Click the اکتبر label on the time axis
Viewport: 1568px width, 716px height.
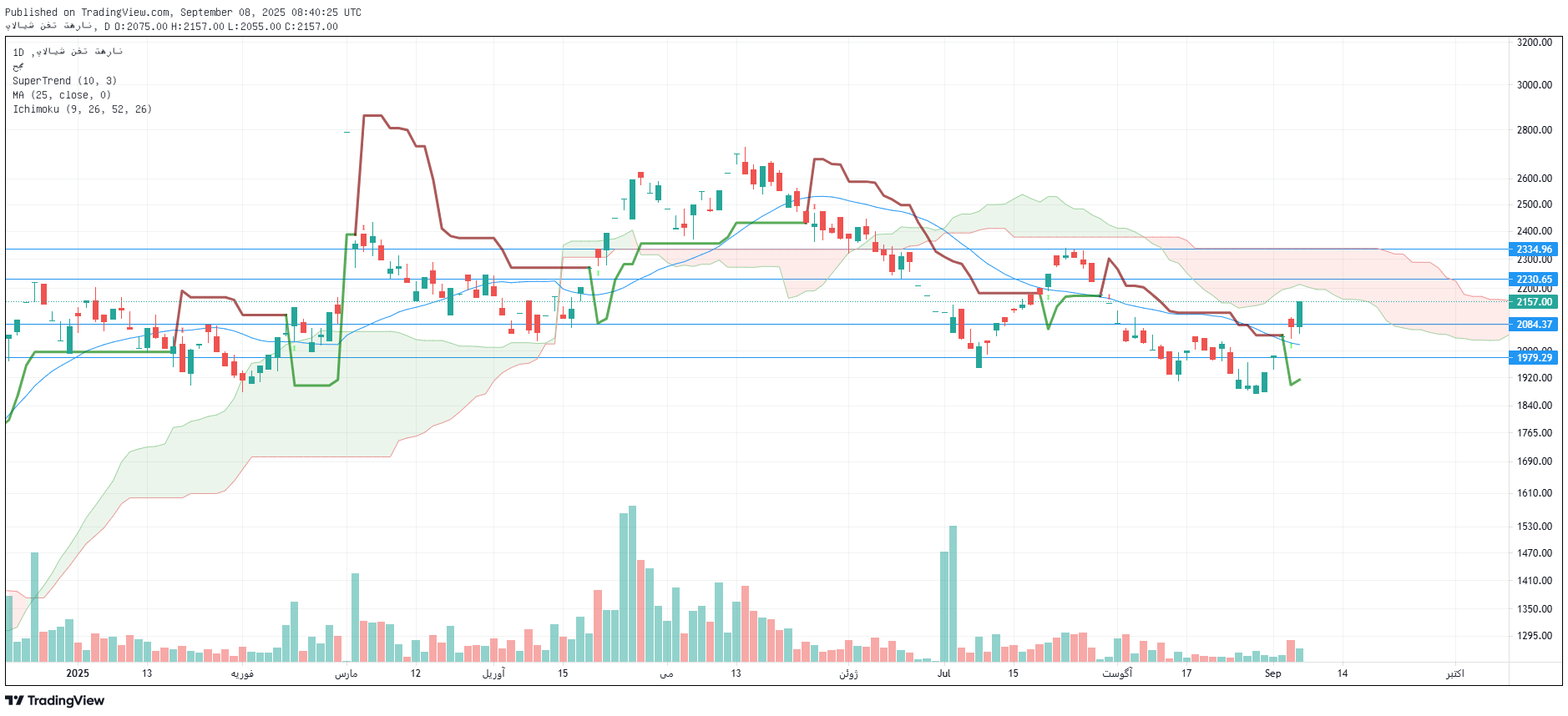pos(1454,673)
